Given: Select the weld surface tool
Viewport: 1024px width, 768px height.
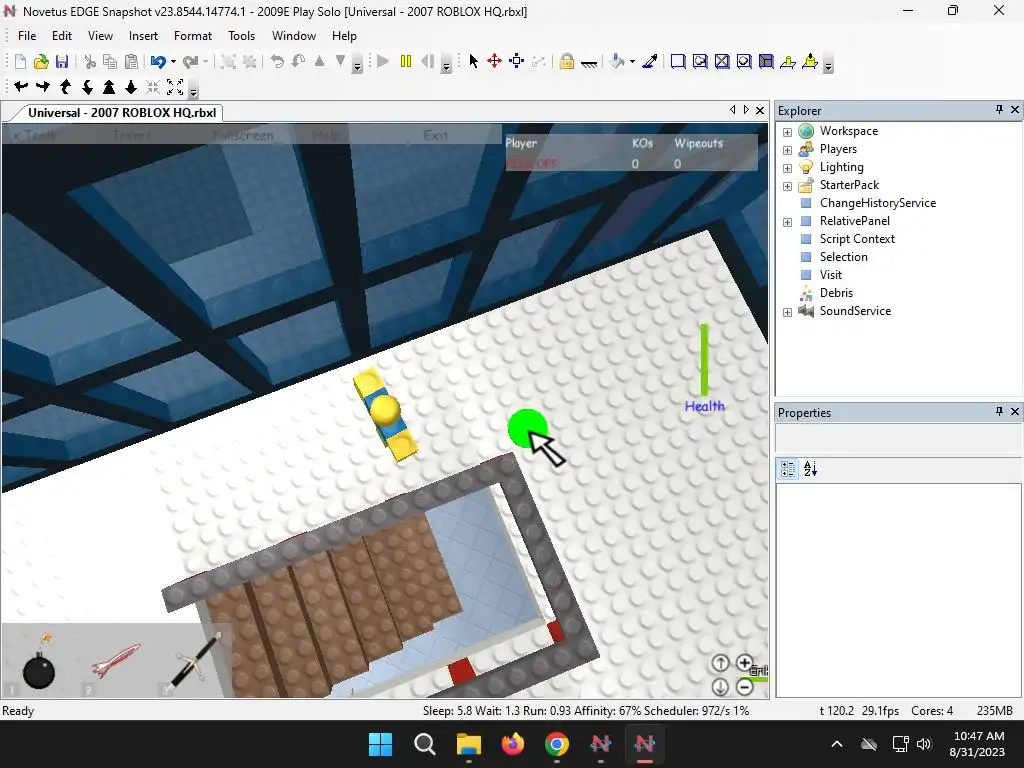Looking at the screenshot, I should [x=722, y=61].
